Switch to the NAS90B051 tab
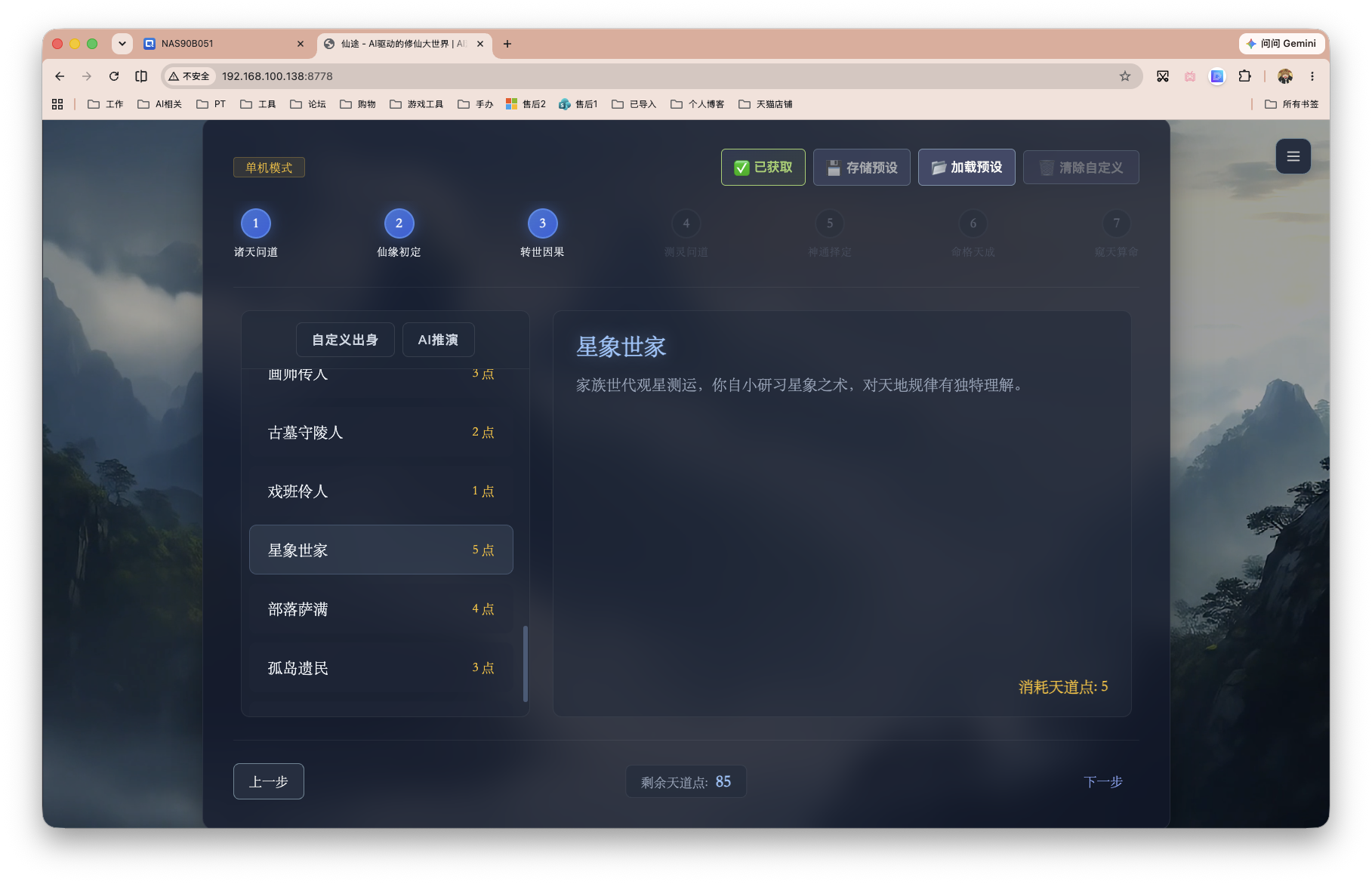The width and height of the screenshot is (1372, 884). click(224, 44)
